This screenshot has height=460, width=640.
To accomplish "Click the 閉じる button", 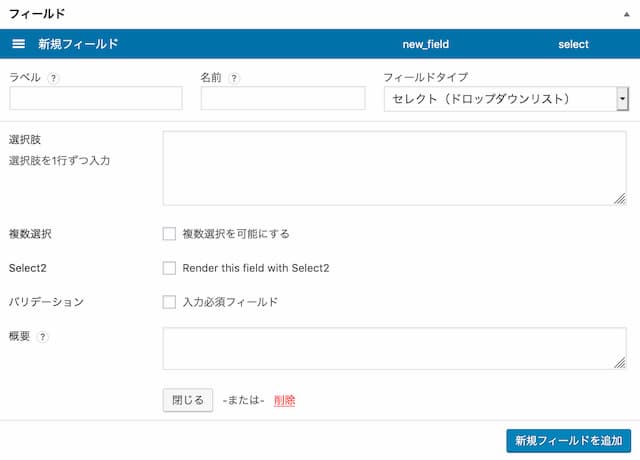I will 188,400.
